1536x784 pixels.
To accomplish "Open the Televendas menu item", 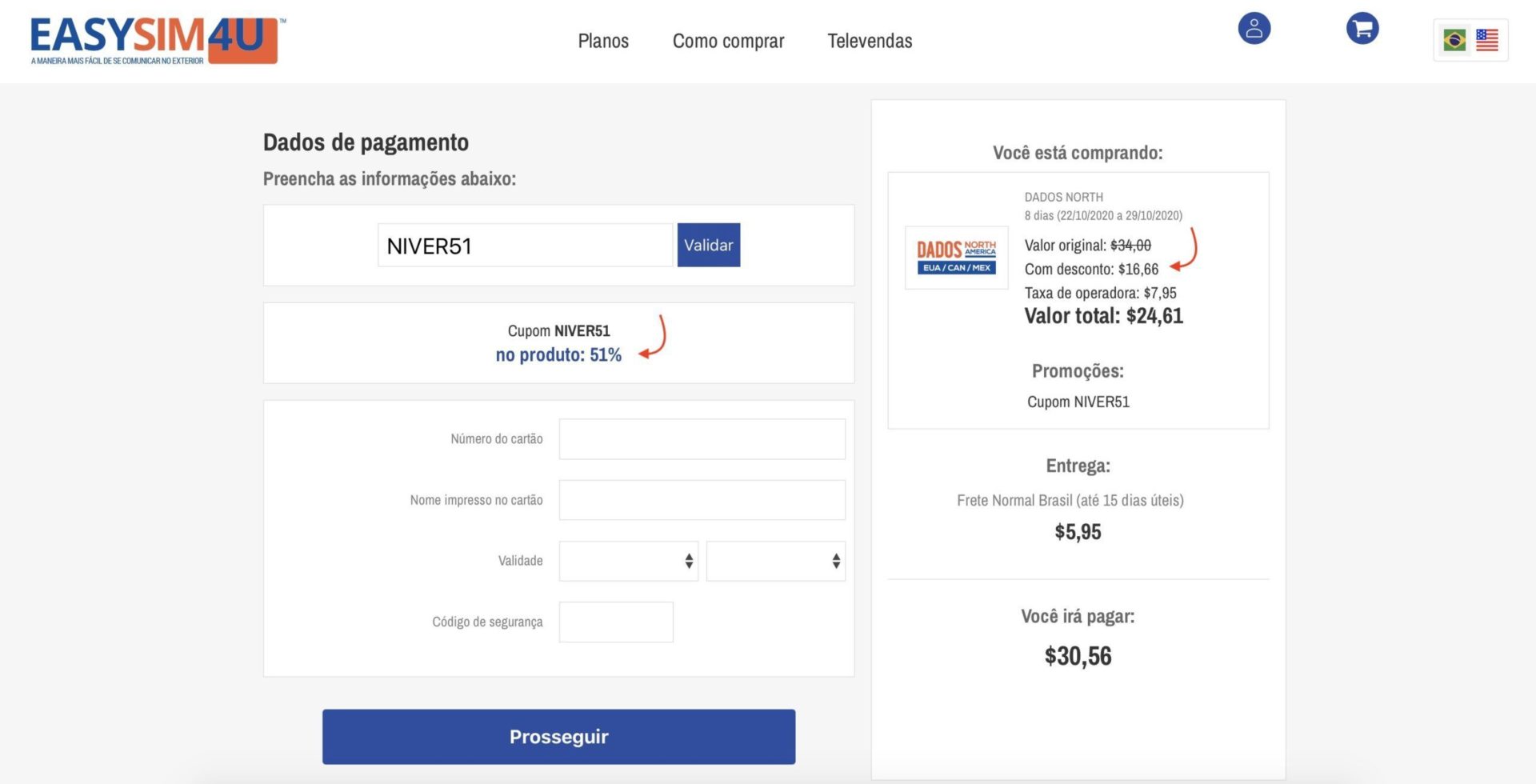I will coord(870,41).
